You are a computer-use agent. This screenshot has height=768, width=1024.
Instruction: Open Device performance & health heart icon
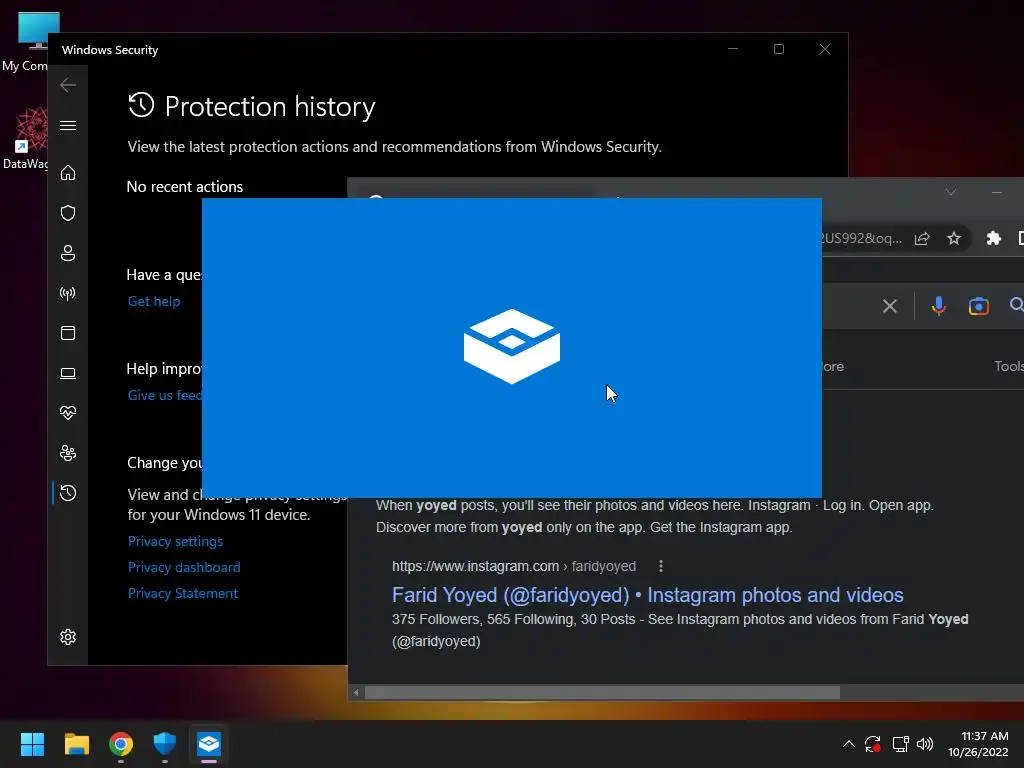click(68, 413)
